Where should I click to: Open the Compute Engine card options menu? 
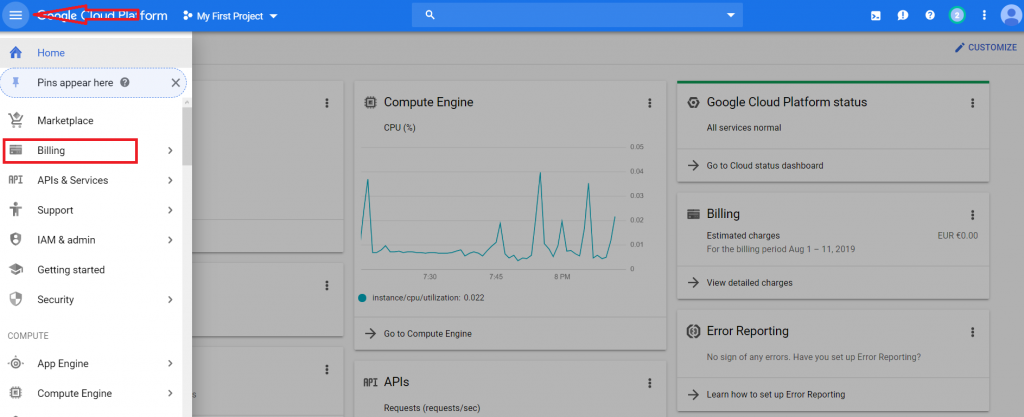coord(649,103)
